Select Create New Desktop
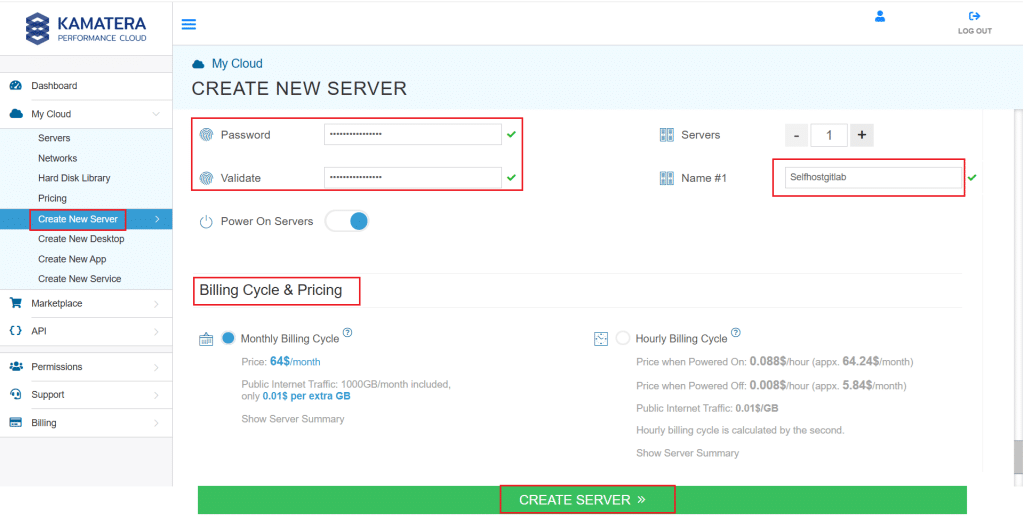This screenshot has width=1024, height=520. (x=81, y=239)
